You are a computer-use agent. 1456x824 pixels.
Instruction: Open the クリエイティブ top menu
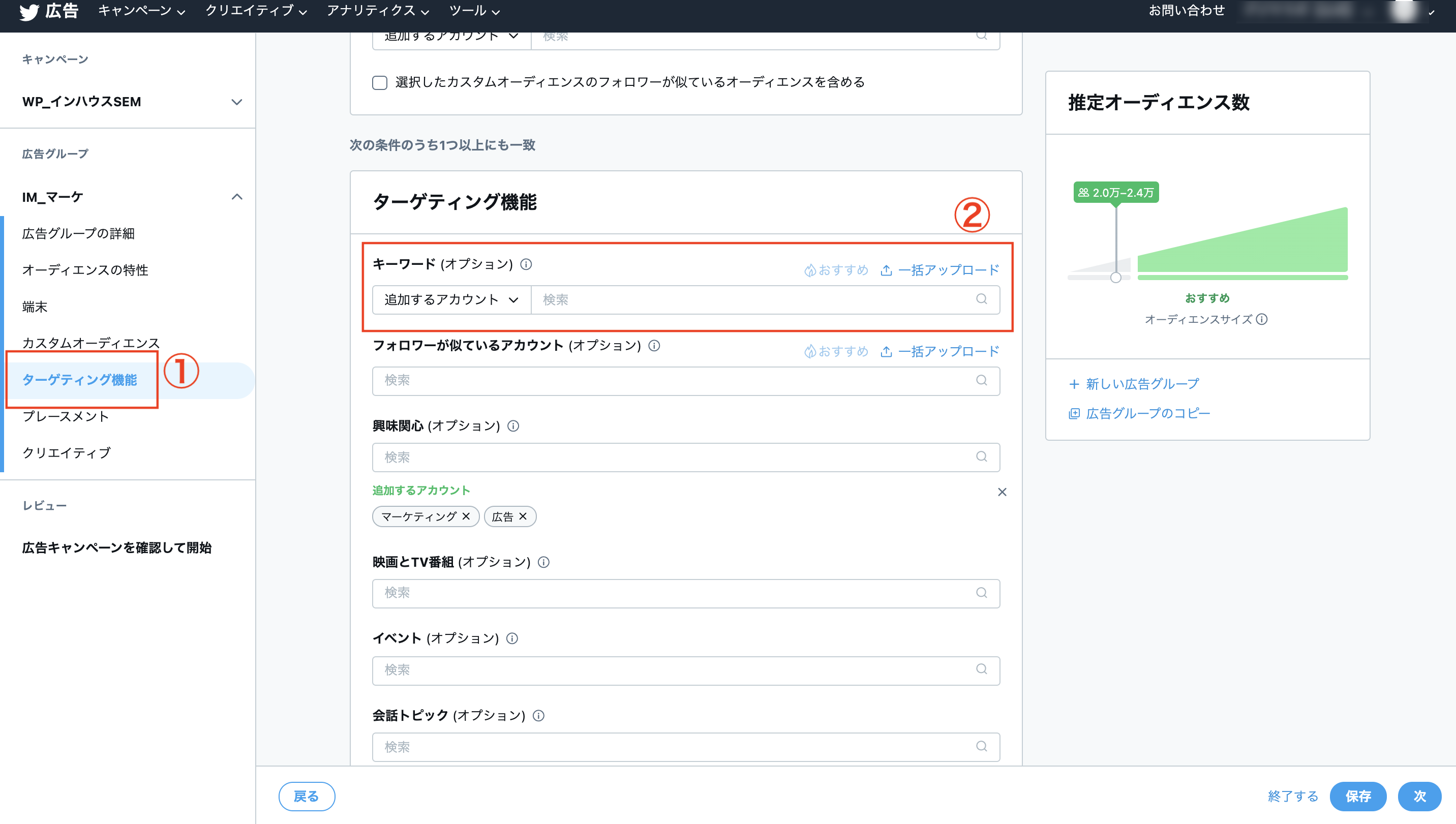pyautogui.click(x=255, y=11)
